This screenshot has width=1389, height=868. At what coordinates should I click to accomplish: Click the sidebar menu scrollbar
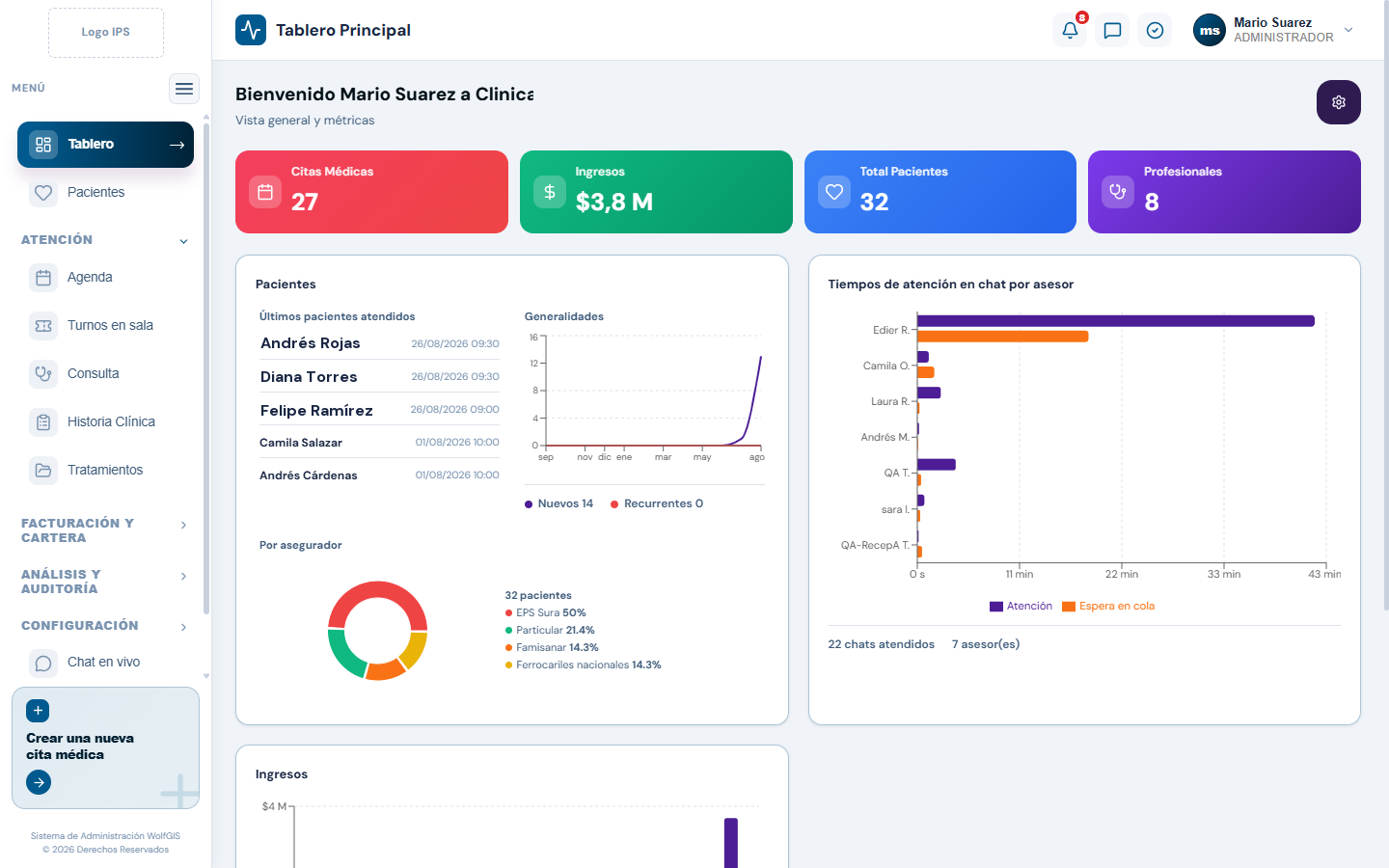coord(205,366)
